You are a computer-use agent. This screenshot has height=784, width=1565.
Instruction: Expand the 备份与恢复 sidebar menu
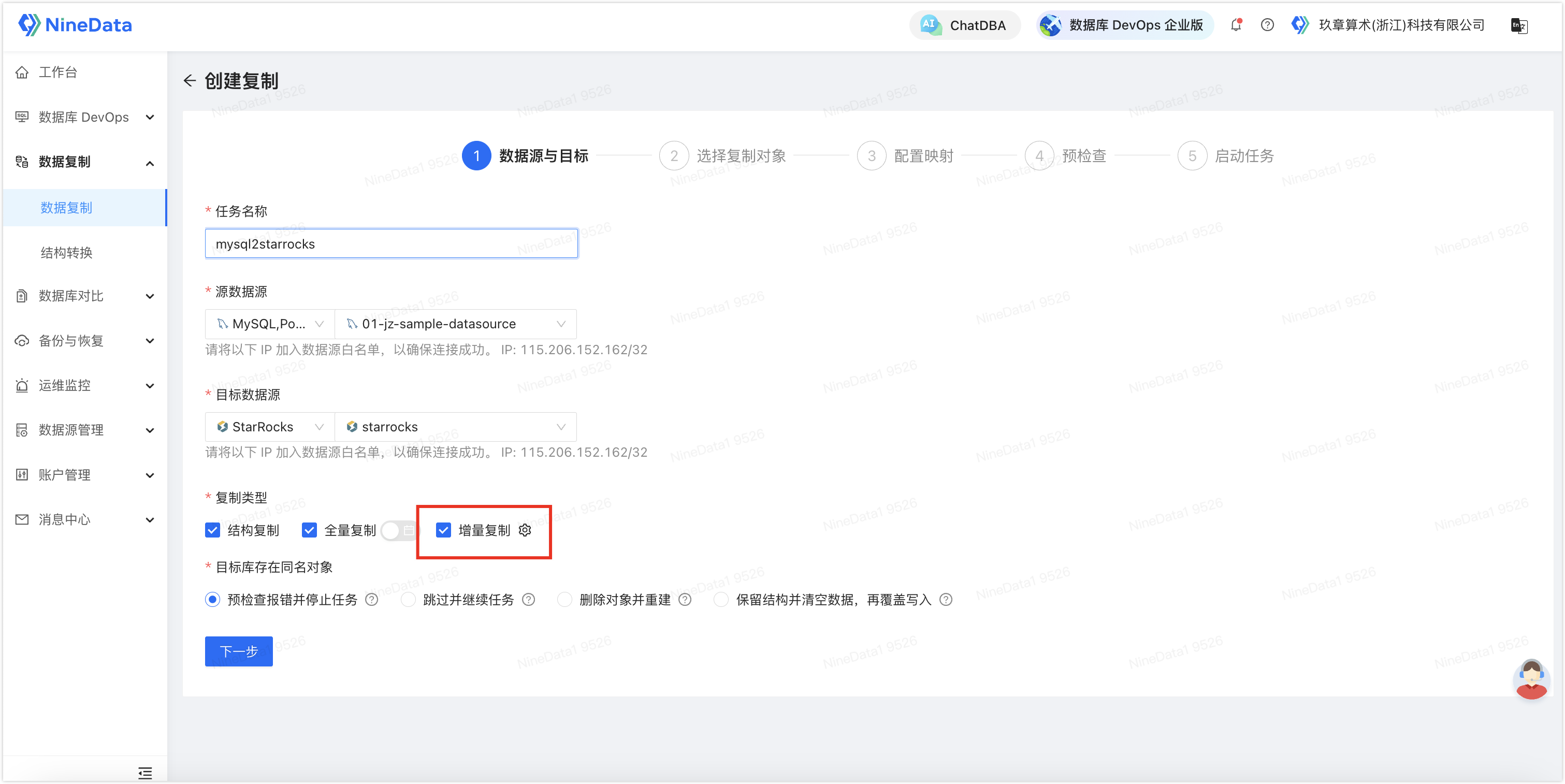click(x=84, y=341)
